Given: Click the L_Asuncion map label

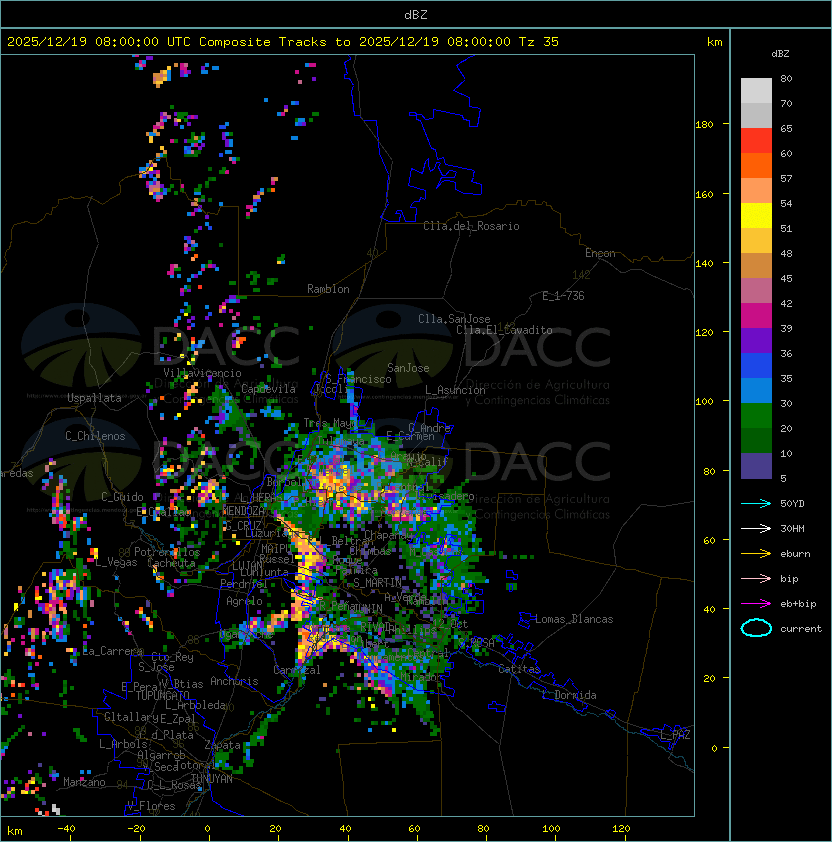Looking at the screenshot, I should 455,390.
